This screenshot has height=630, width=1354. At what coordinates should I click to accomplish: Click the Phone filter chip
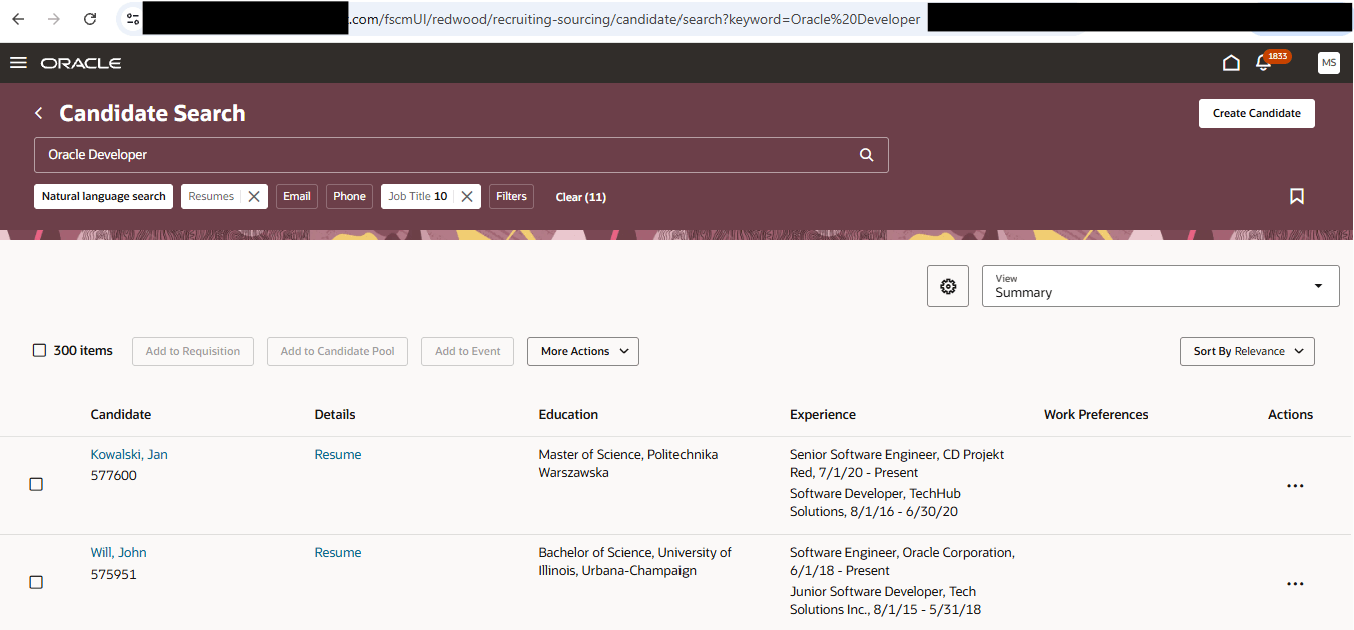pos(349,196)
